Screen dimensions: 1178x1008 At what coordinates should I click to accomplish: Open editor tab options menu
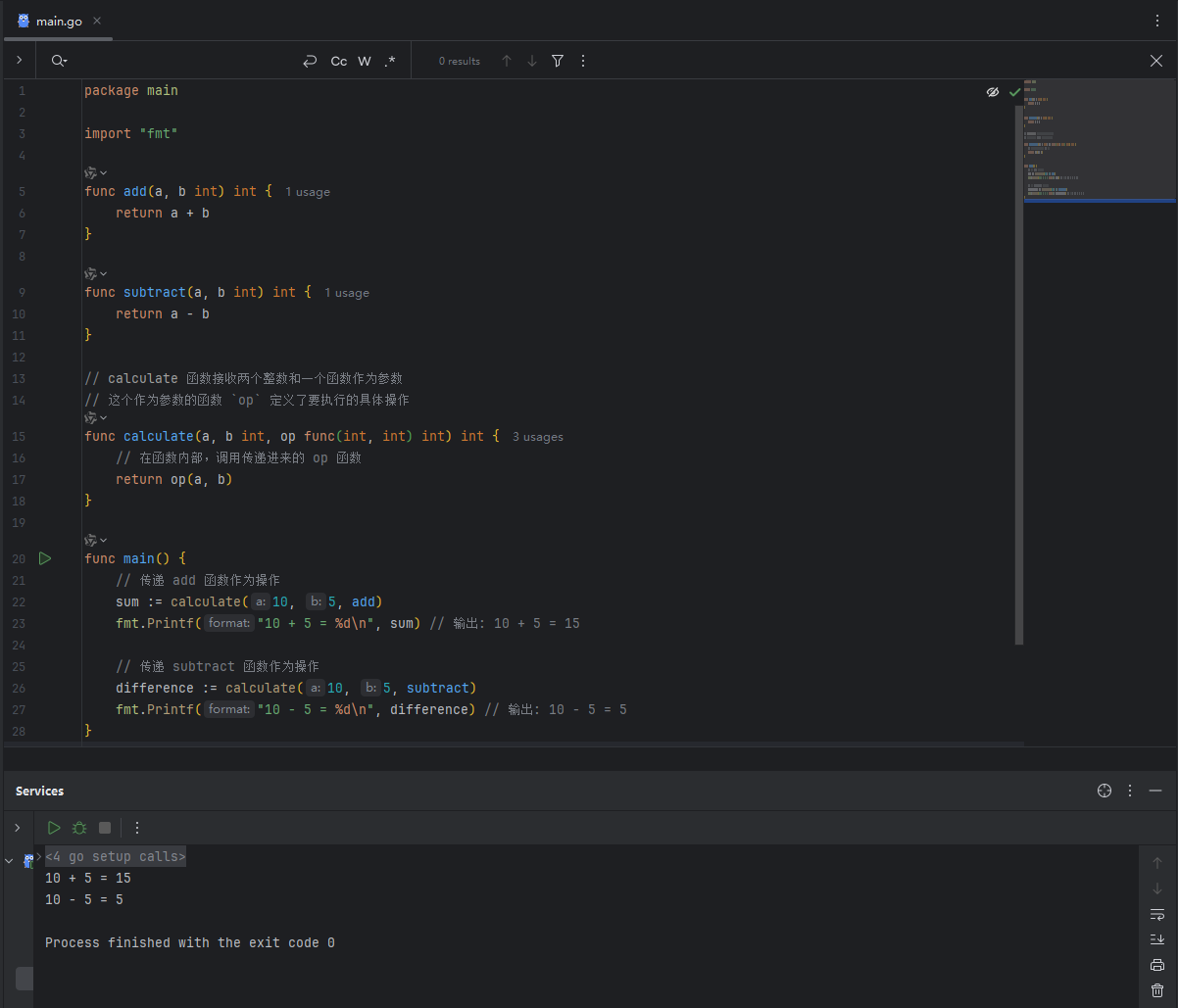coord(1157,20)
